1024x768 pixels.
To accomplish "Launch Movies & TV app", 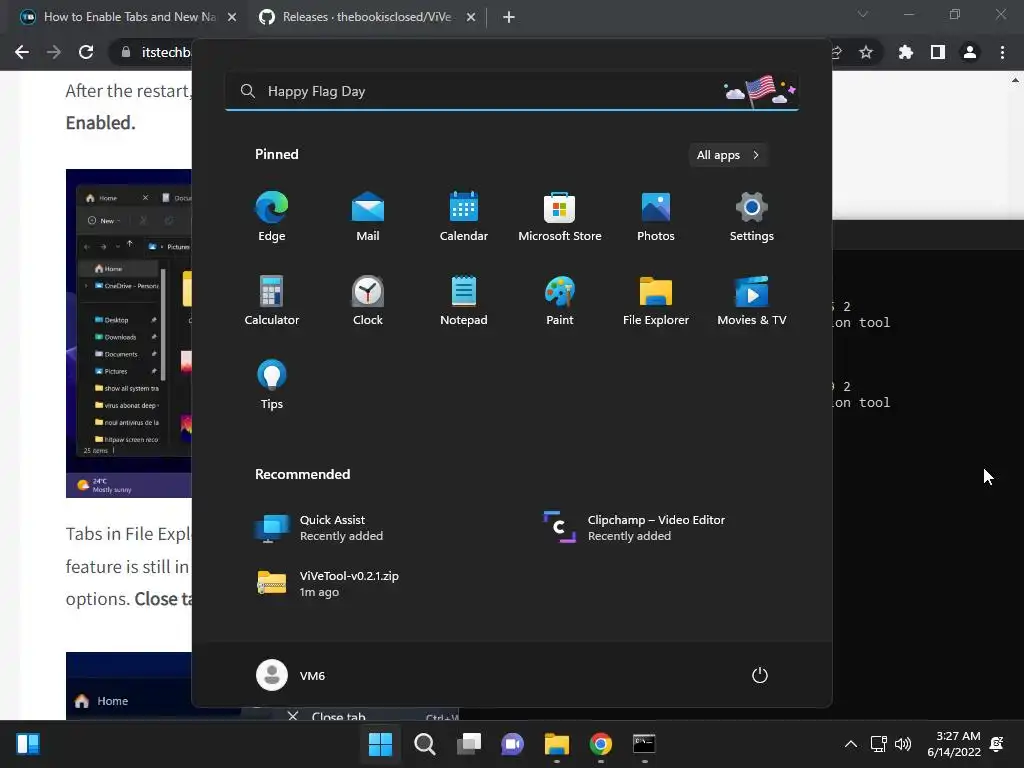I will coord(752,300).
